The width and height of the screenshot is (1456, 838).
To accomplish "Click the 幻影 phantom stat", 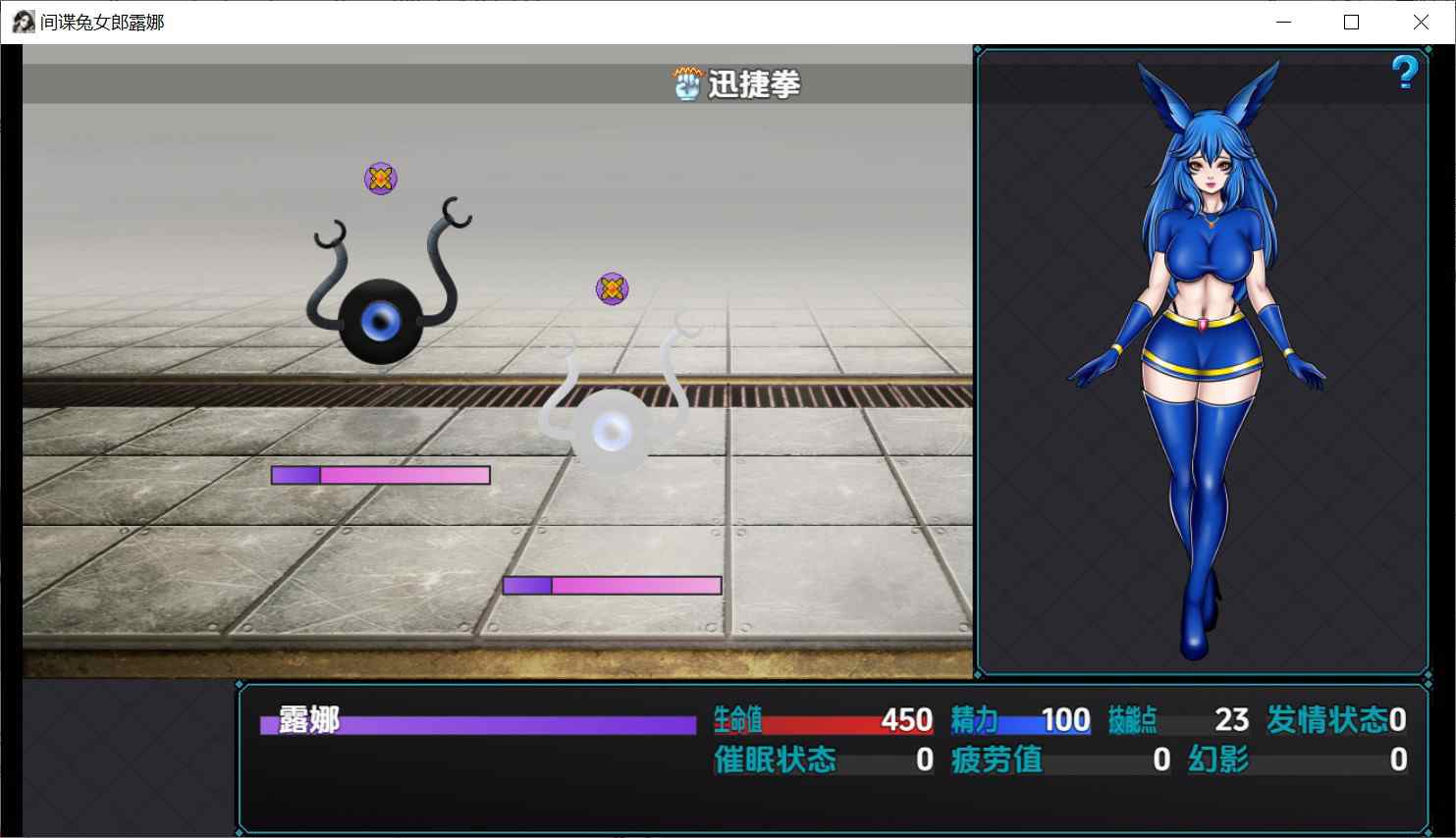I will (x=1297, y=760).
